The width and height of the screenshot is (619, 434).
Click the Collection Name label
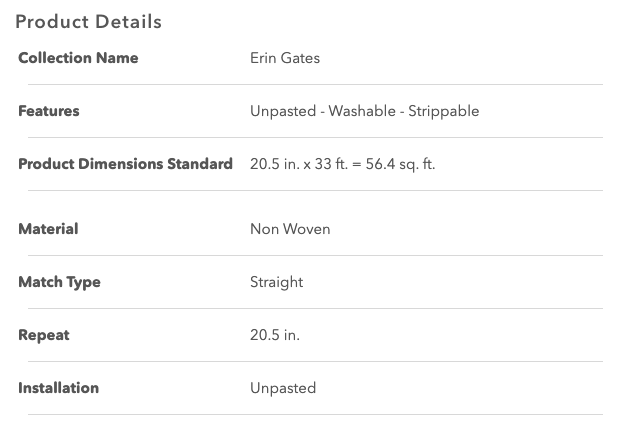[78, 58]
